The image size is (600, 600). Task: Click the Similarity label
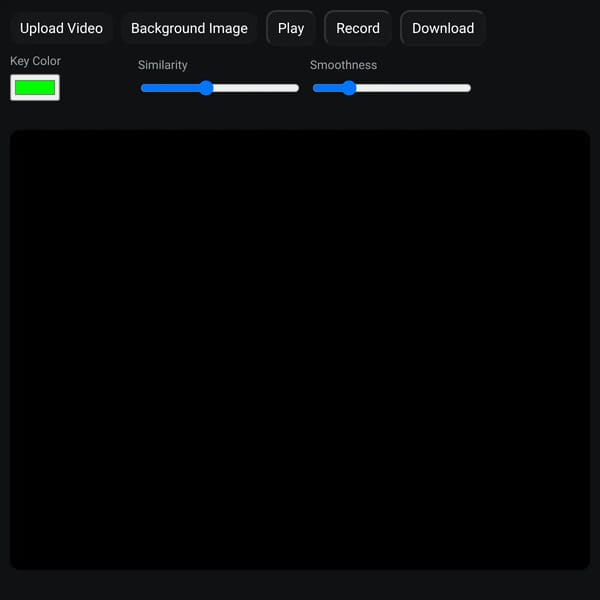click(x=163, y=65)
